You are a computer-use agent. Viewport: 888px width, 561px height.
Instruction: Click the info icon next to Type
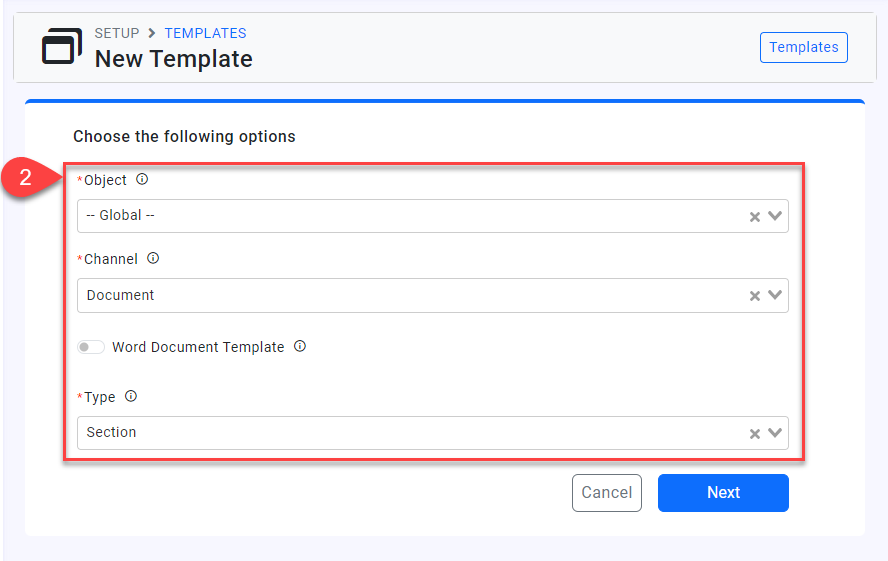pos(131,397)
